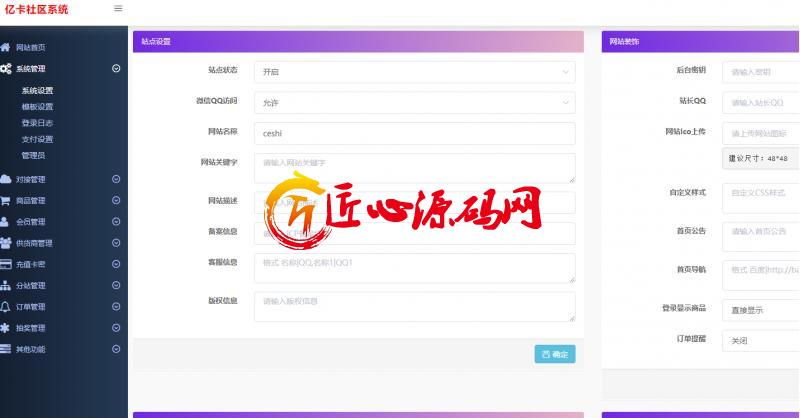Expand the 会员管理 chevron
800x418 pixels.
(116, 222)
